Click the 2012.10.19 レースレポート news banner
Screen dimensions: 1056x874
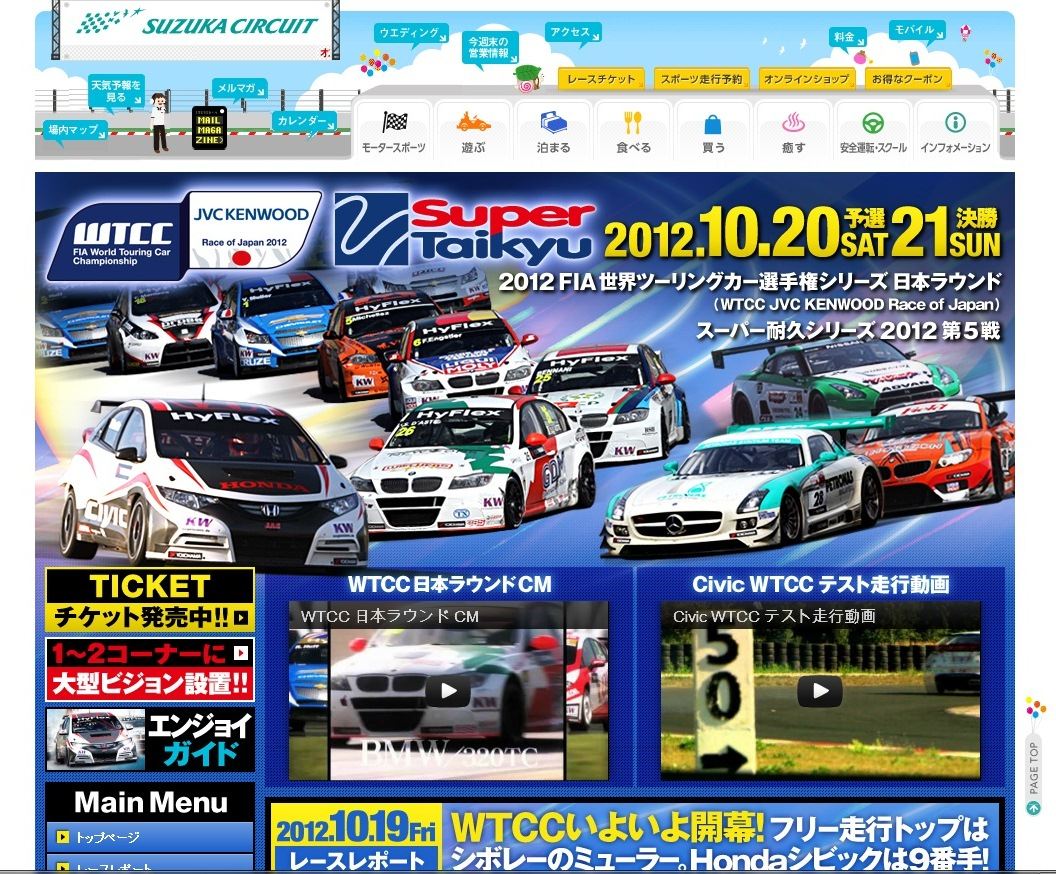pyautogui.click(x=633, y=836)
